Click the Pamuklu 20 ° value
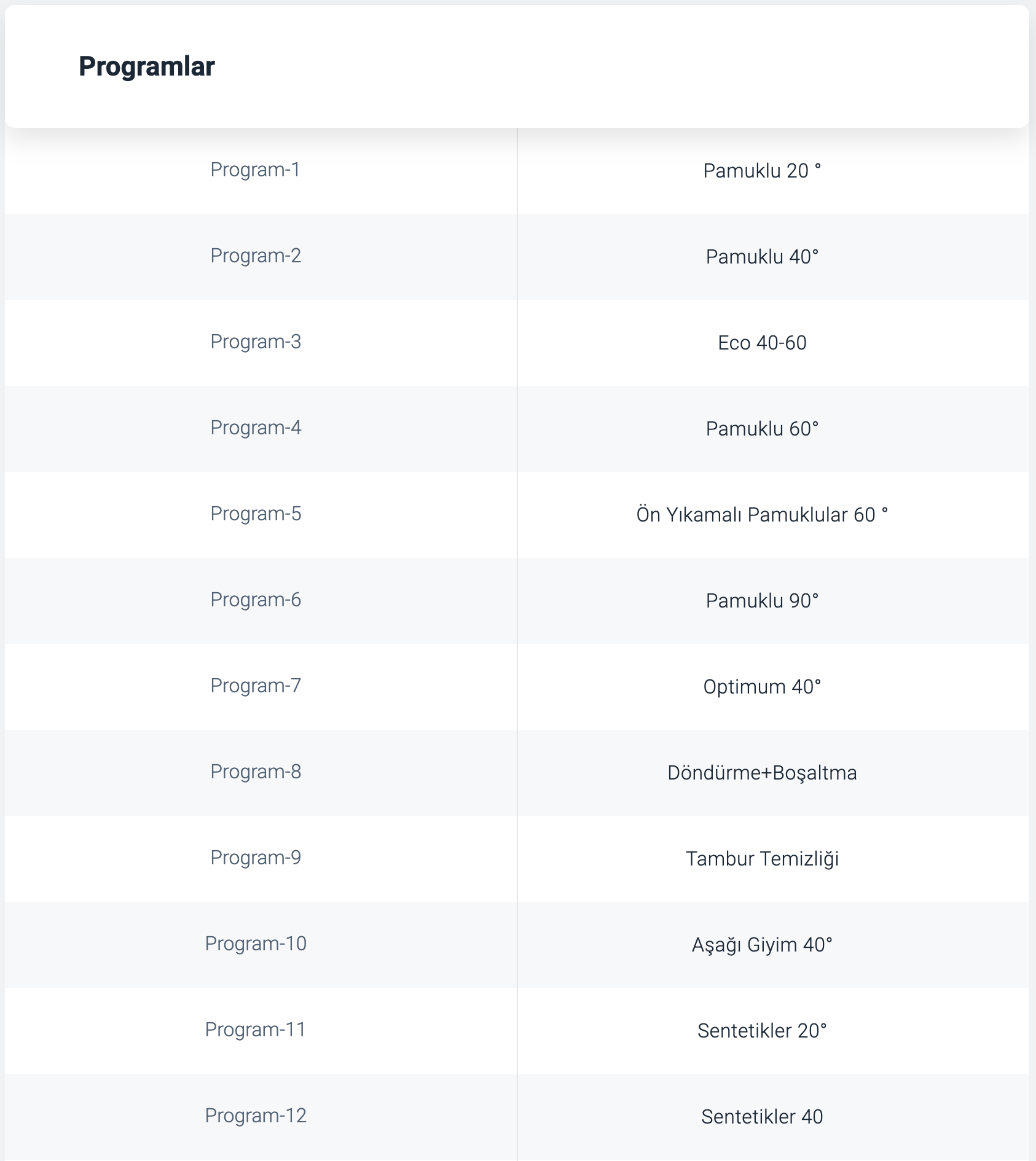Viewport: 1036px width, 1161px height. [x=762, y=171]
